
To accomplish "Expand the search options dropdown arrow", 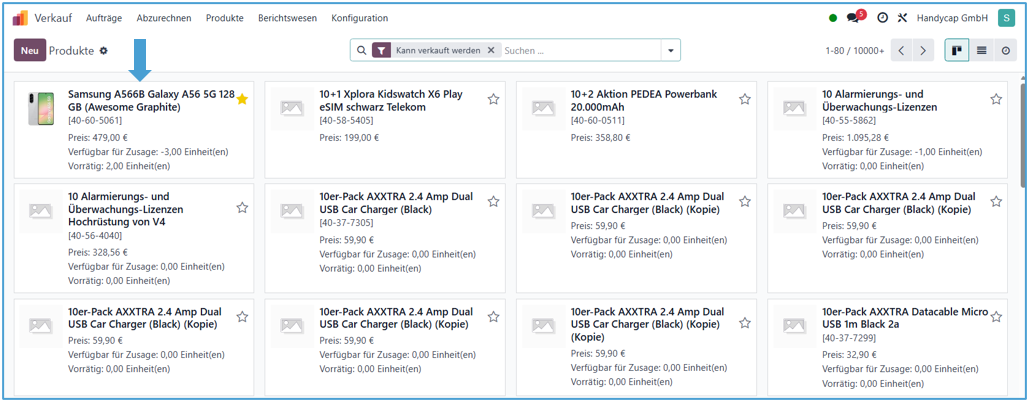I will (671, 50).
